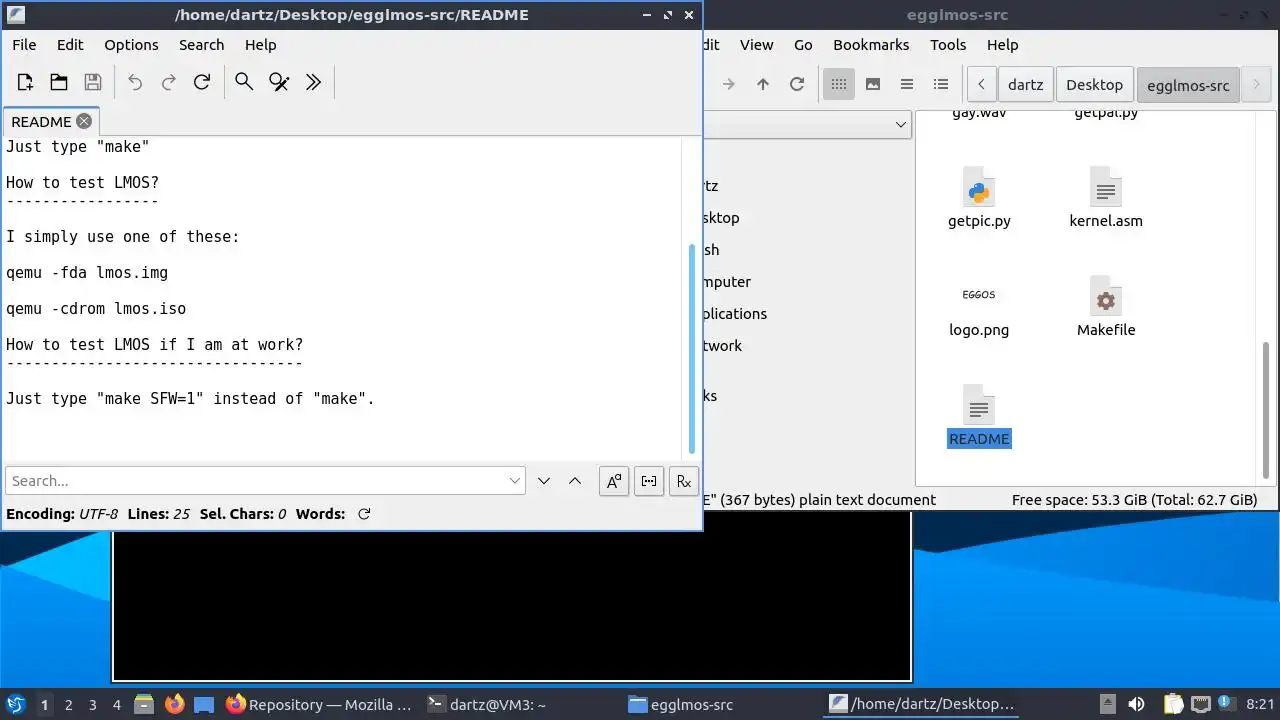Open the find magnifier tool
1280x720 pixels.
244,82
